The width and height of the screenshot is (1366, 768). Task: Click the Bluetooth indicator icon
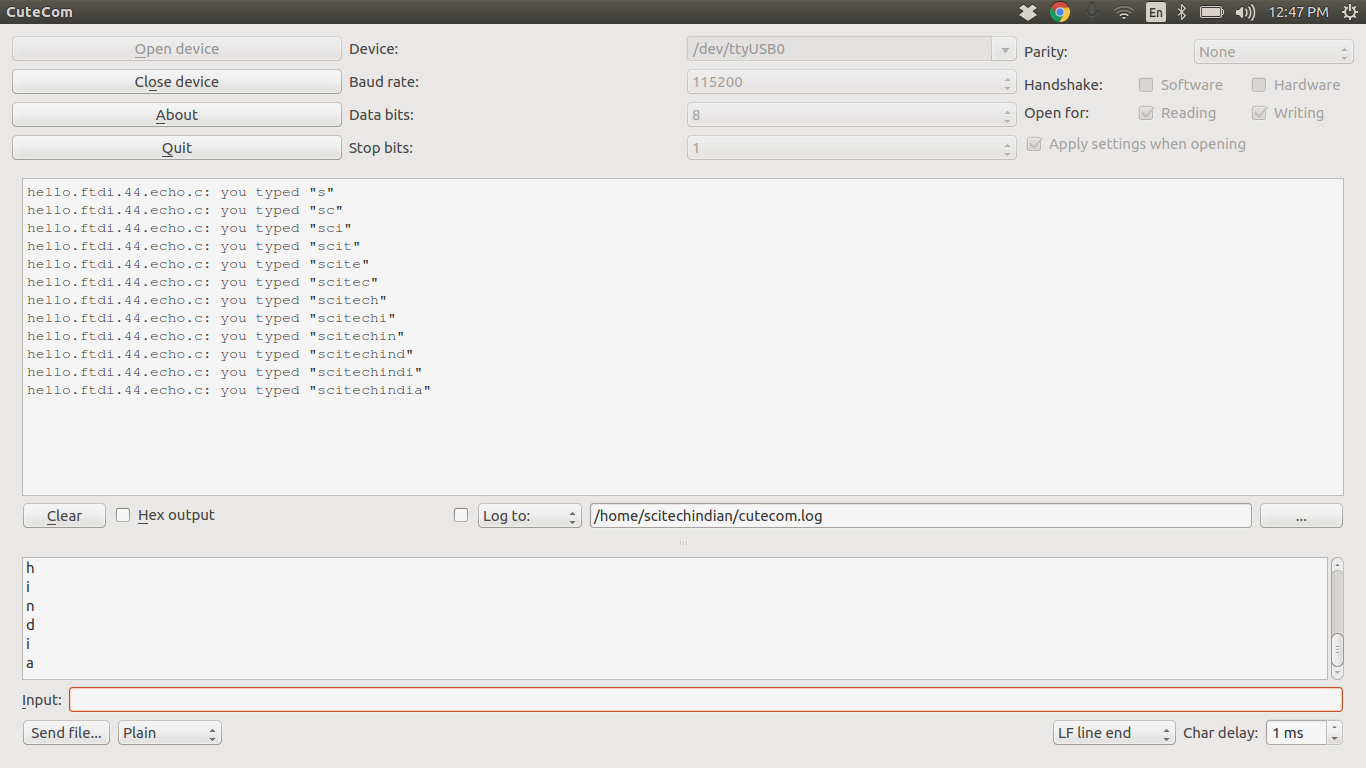[x=1181, y=12]
